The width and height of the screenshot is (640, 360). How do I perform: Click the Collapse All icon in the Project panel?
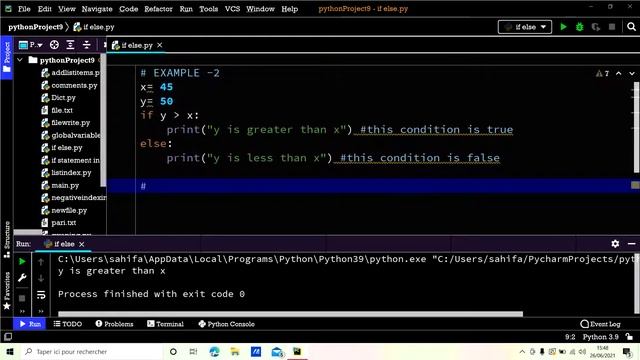pyautogui.click(x=87, y=45)
